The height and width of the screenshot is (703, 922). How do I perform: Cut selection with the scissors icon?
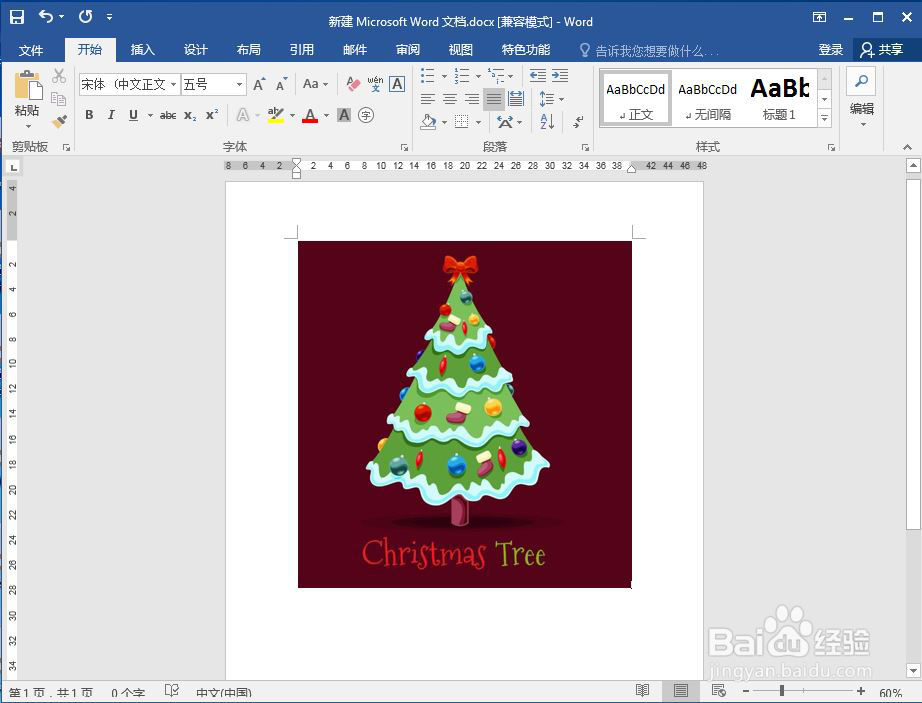coord(58,76)
